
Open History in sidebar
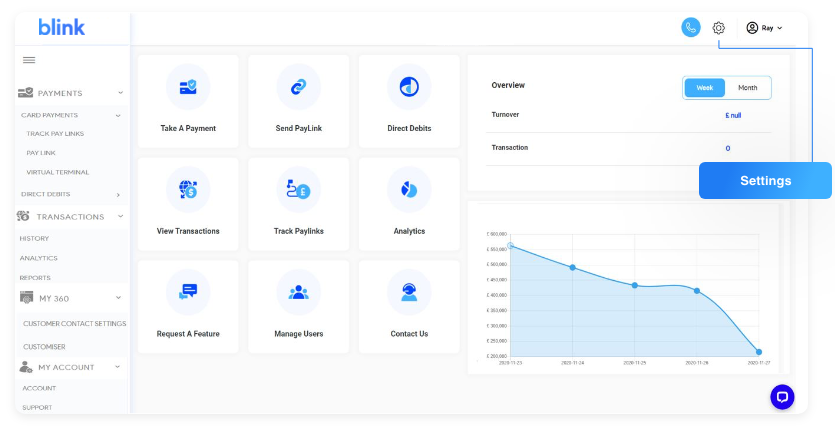point(34,238)
